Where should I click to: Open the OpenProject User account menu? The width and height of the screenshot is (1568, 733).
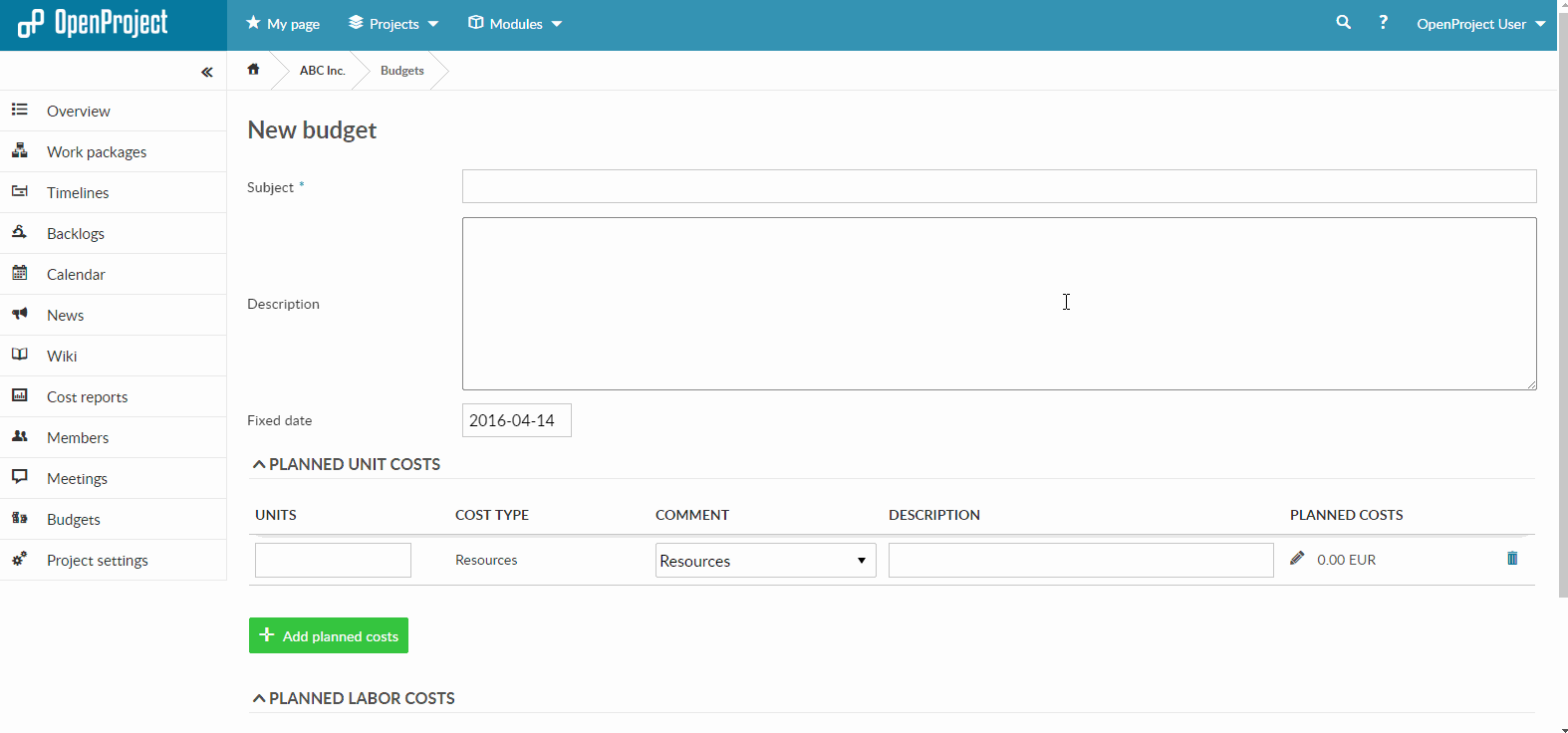pyautogui.click(x=1480, y=24)
